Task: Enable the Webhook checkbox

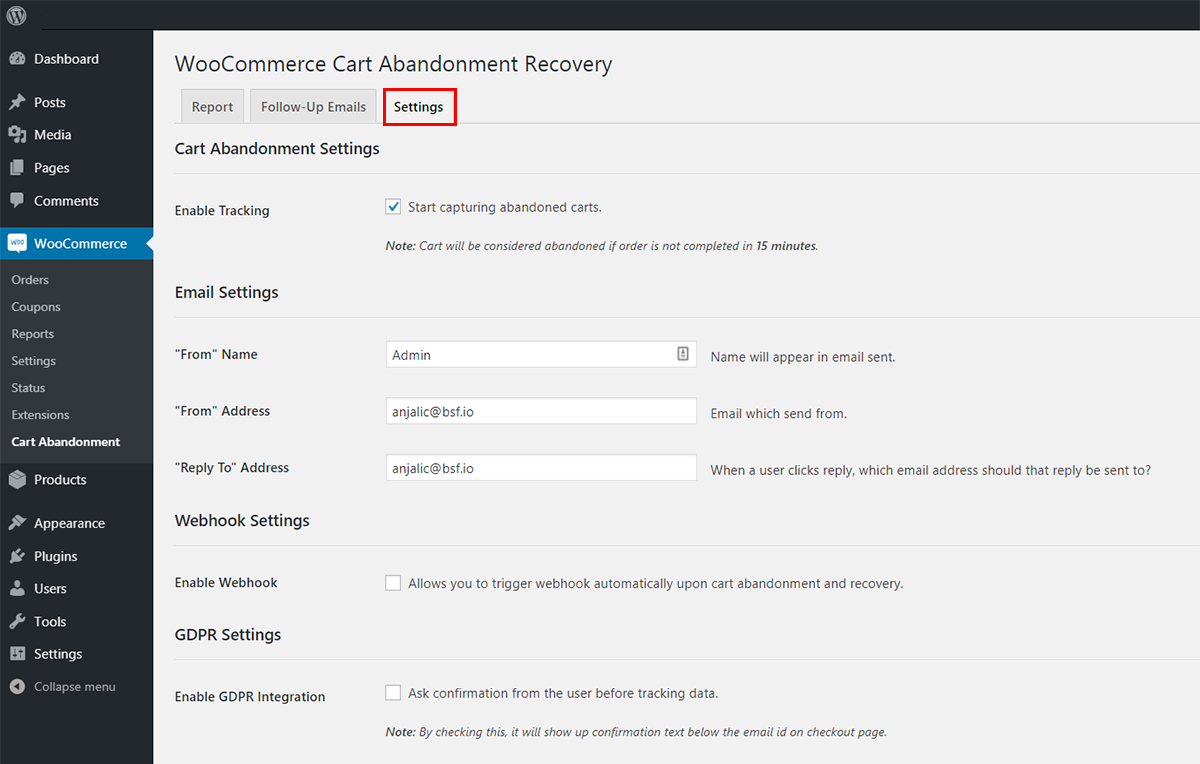Action: (394, 583)
